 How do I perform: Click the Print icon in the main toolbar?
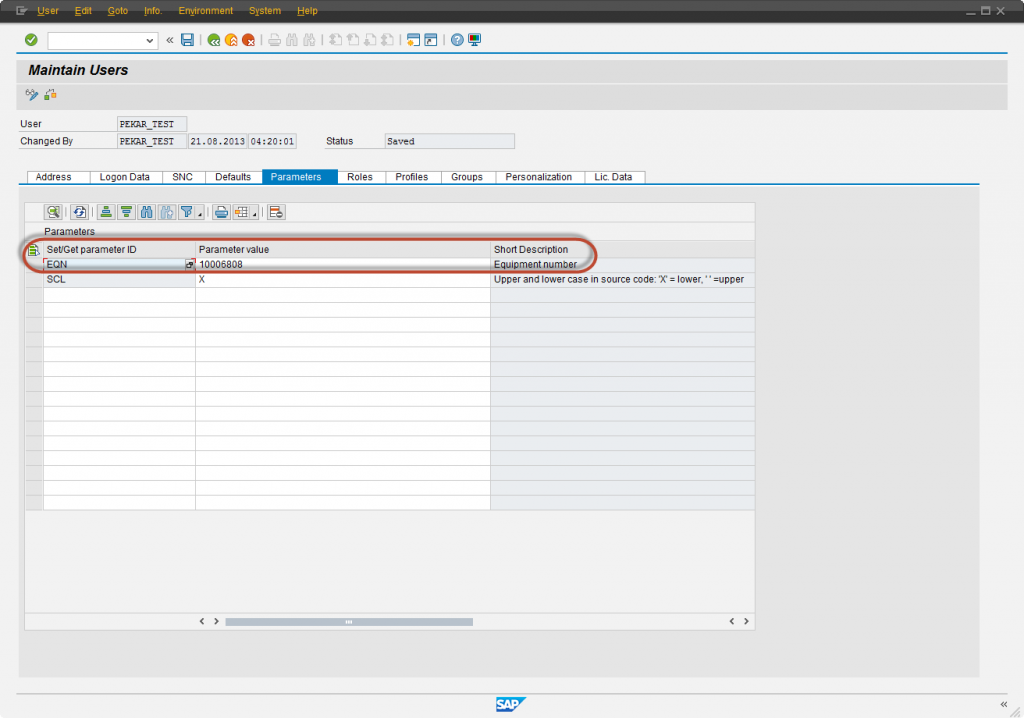(x=275, y=41)
